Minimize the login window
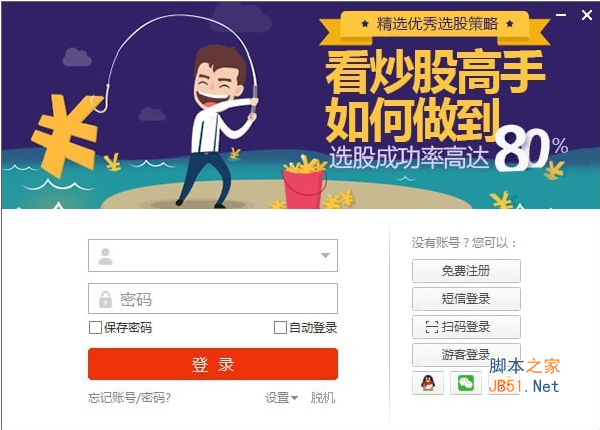This screenshot has width=600, height=430. [561, 15]
